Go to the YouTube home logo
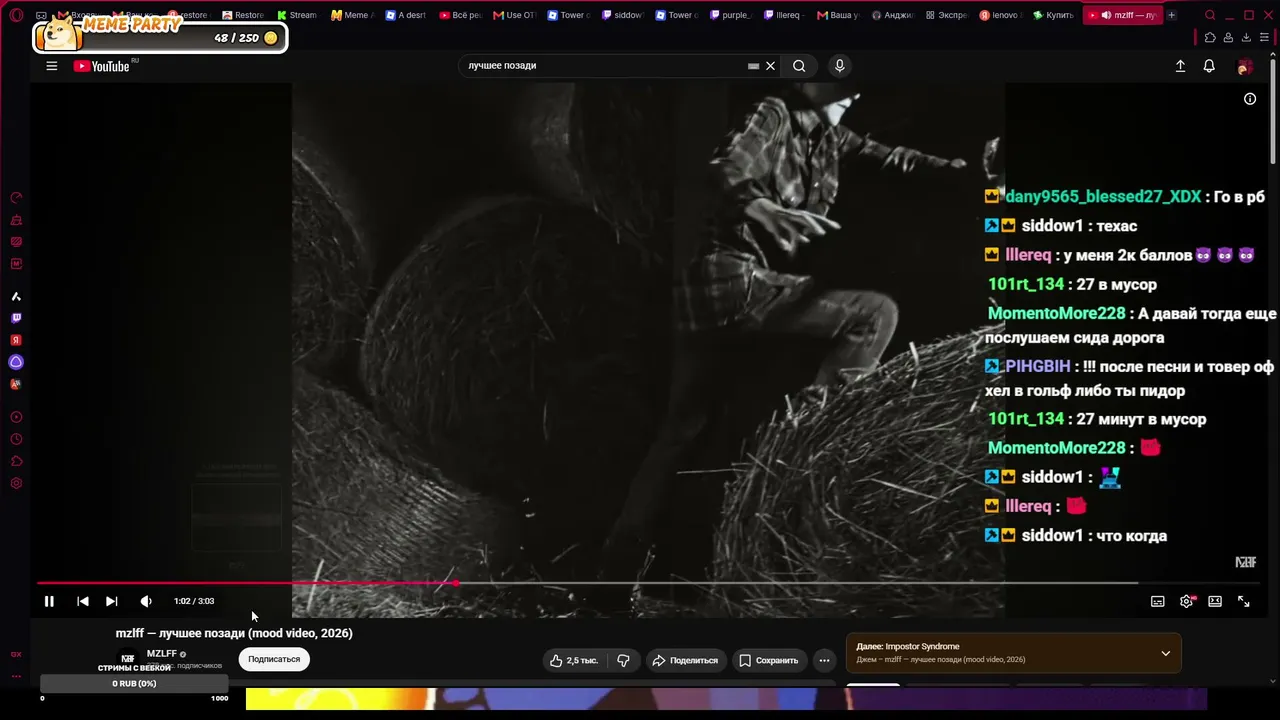 pyautogui.click(x=102, y=66)
